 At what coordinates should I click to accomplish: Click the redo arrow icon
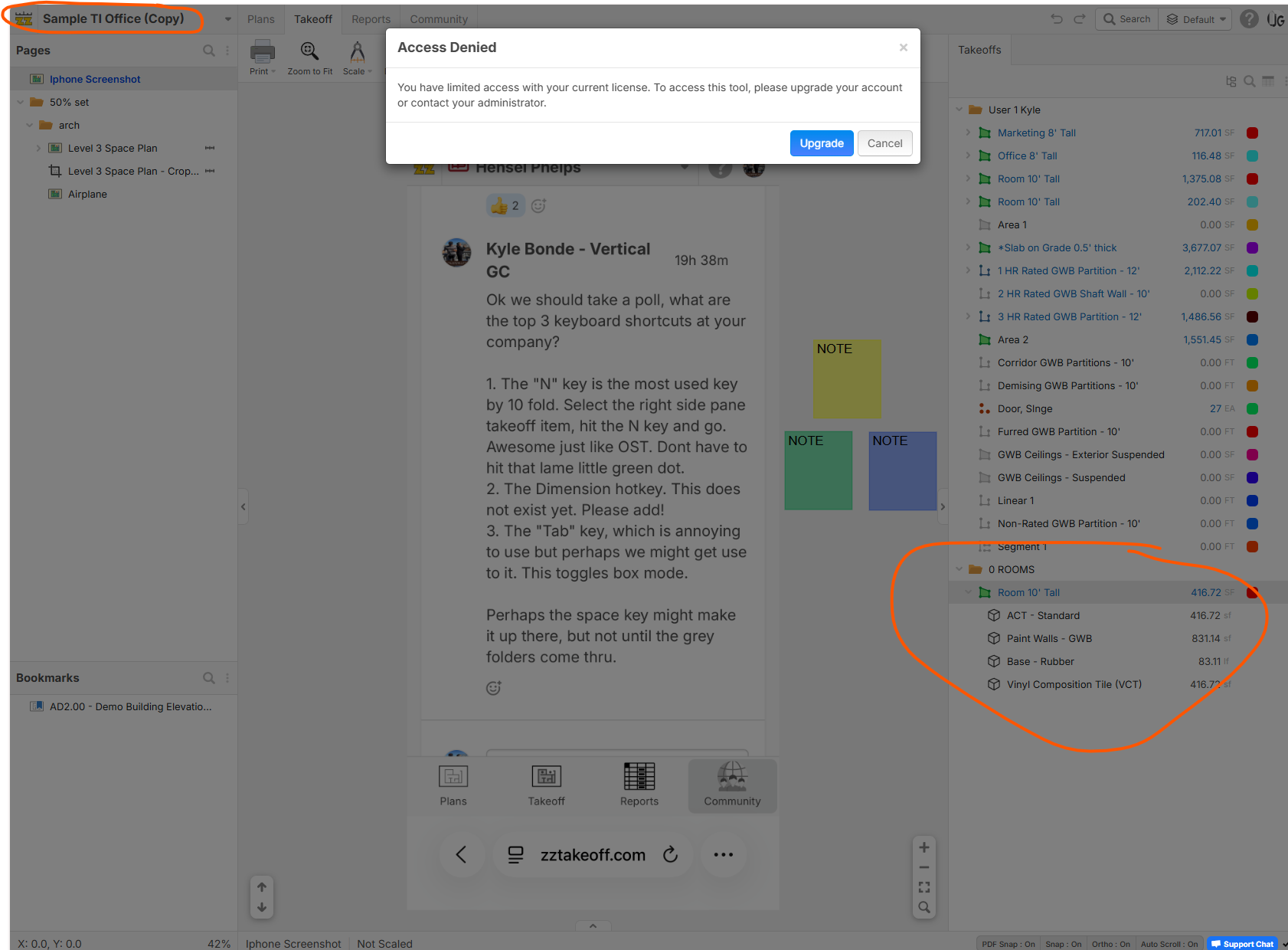coord(1080,19)
